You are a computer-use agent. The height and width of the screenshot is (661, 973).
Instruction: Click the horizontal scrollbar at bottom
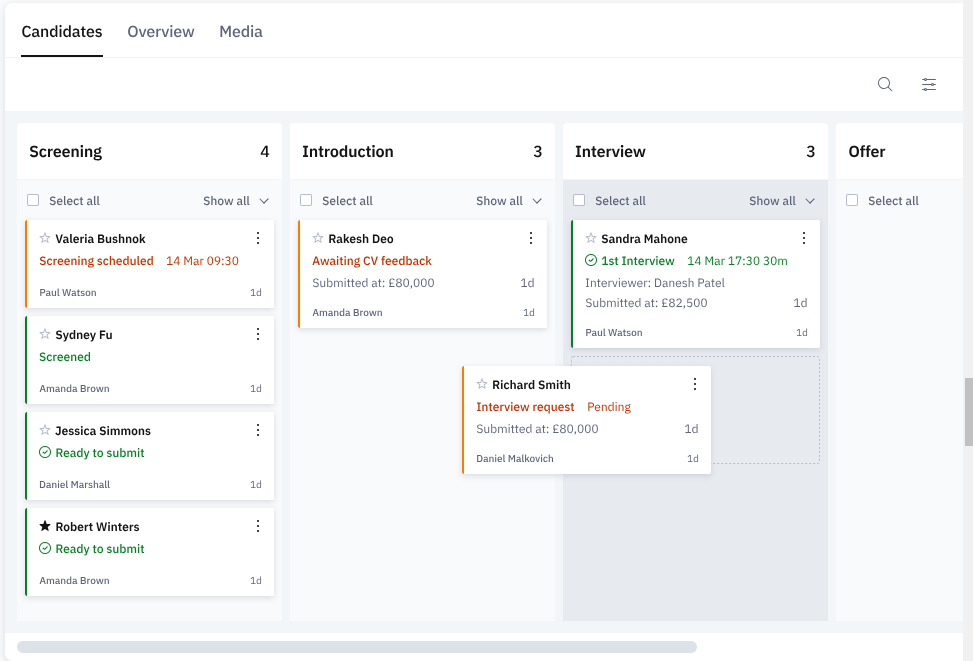pos(357,647)
